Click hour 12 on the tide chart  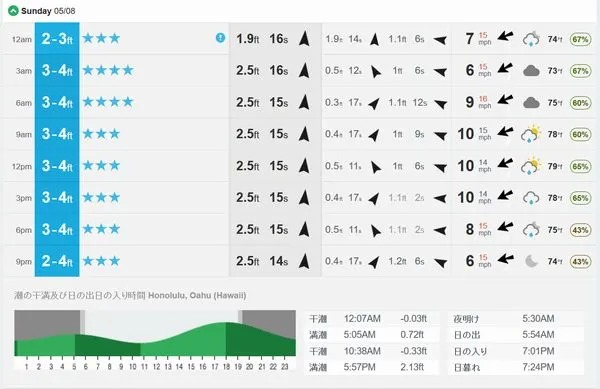point(156,367)
